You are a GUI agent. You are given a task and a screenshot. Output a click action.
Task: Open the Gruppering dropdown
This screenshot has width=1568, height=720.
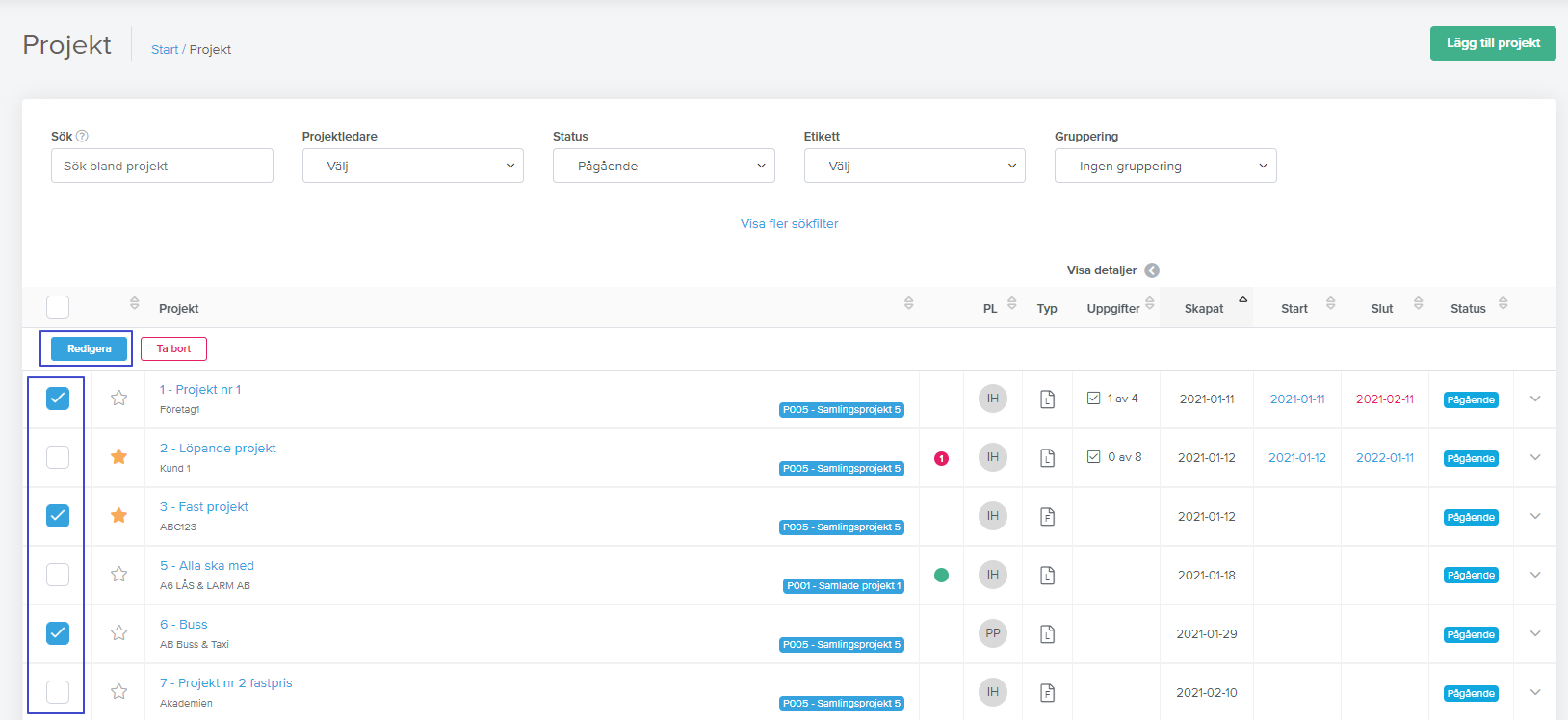click(x=1165, y=166)
